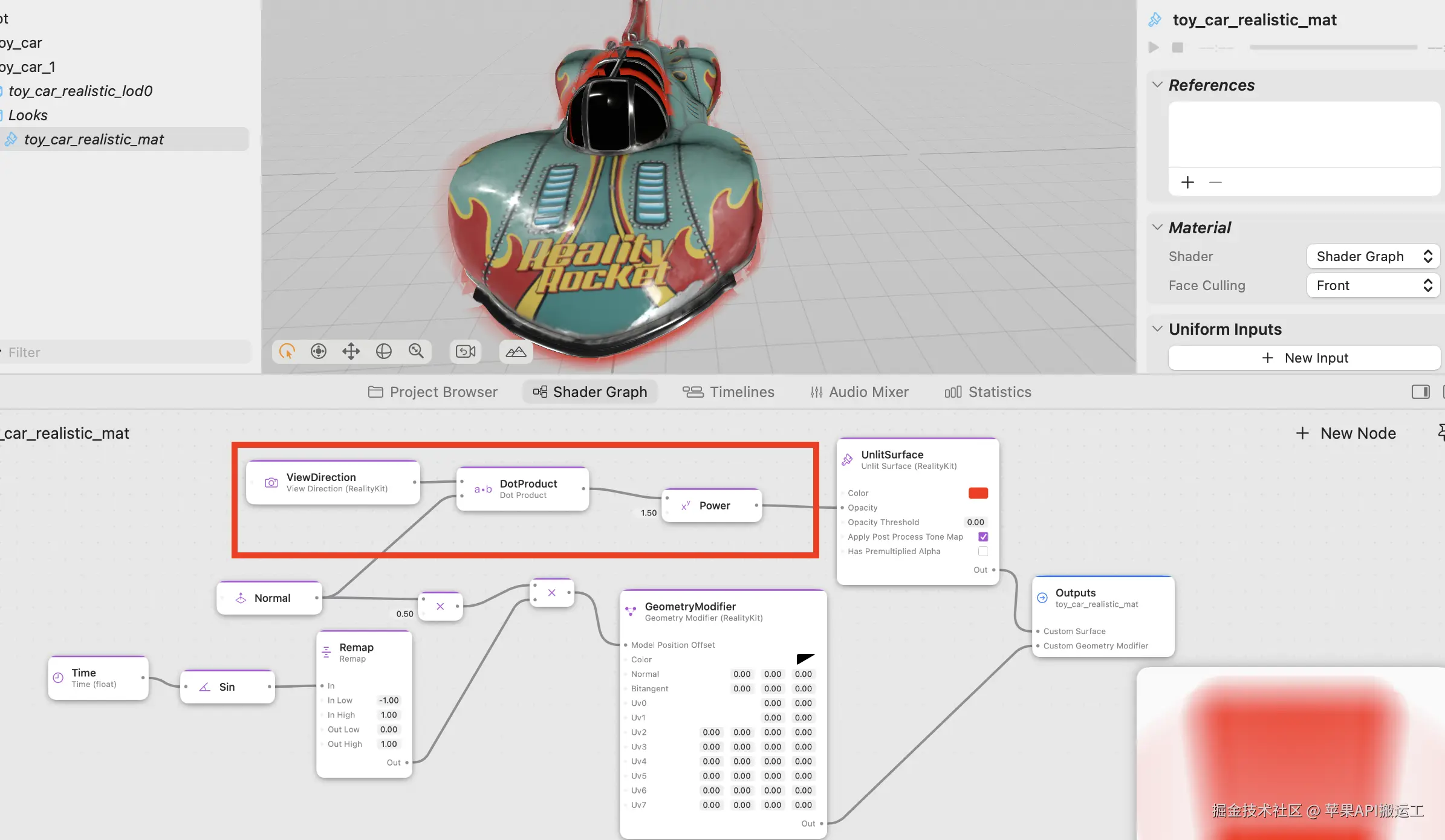Enable Has Premultiplied Alpha checkbox

(983, 551)
